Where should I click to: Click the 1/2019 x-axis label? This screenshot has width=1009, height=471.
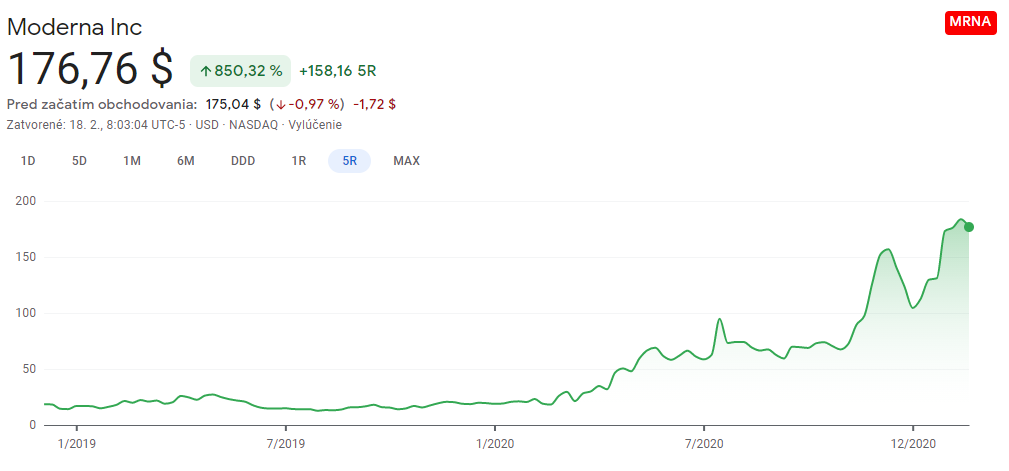pyautogui.click(x=77, y=444)
